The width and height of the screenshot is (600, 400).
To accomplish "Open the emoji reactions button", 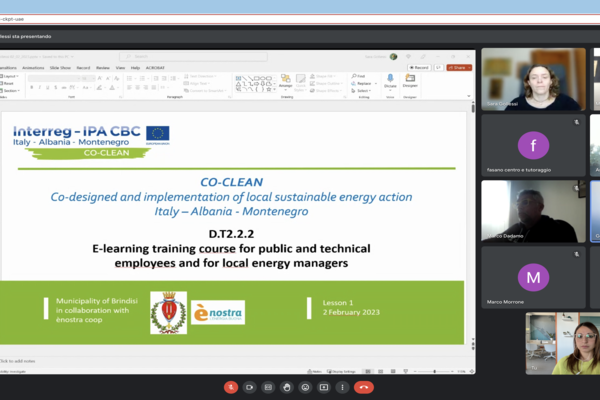I will [305, 387].
